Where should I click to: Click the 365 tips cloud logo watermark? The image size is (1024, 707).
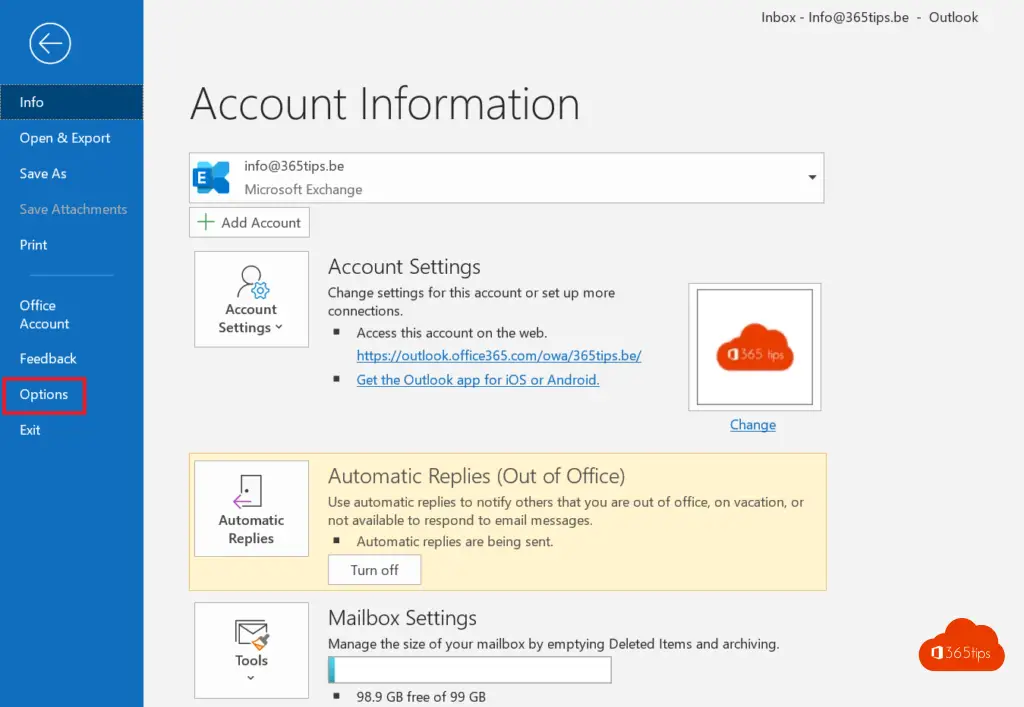tap(960, 645)
